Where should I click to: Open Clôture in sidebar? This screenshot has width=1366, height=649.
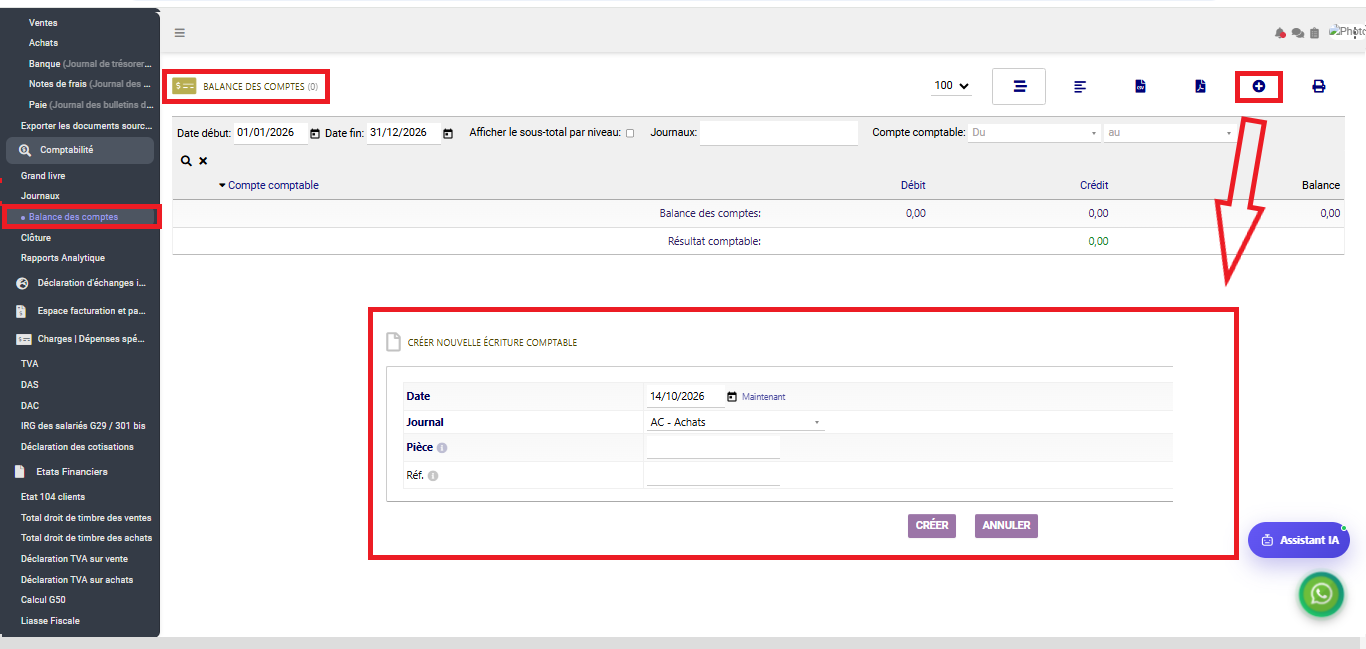tap(36, 238)
